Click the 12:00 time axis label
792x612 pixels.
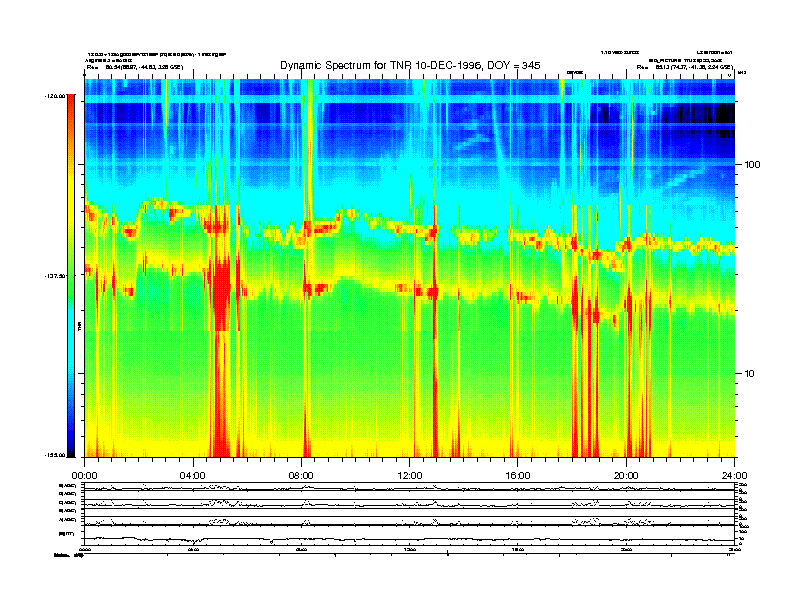(x=410, y=476)
